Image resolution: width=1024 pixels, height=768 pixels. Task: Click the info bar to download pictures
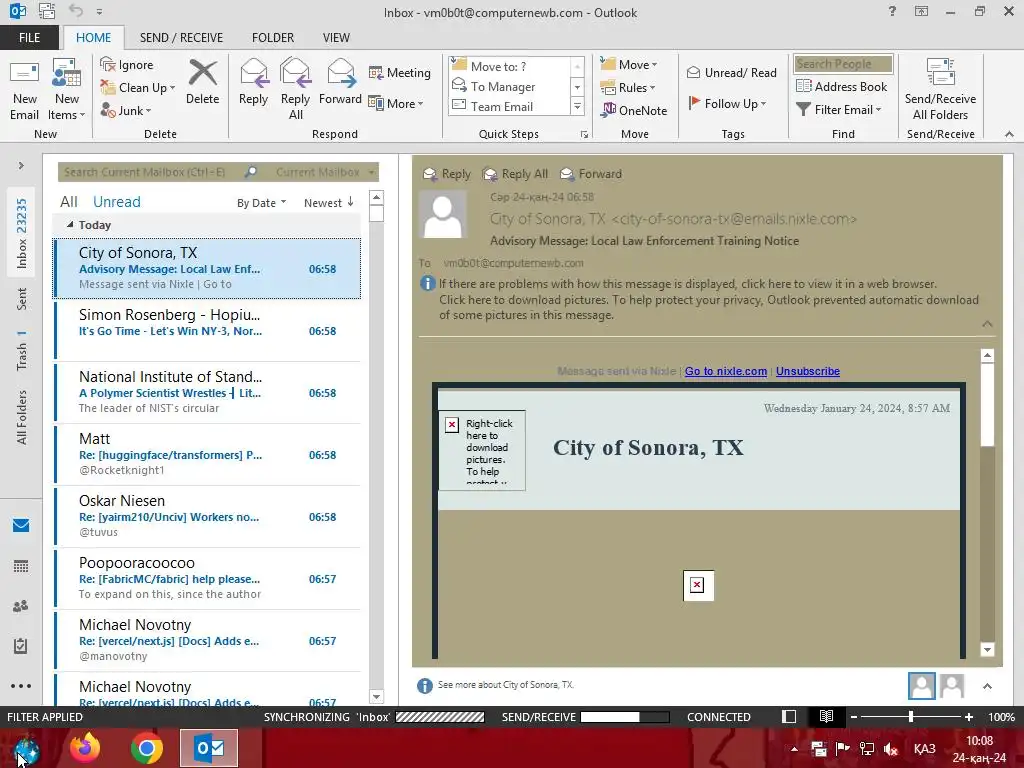click(709, 308)
